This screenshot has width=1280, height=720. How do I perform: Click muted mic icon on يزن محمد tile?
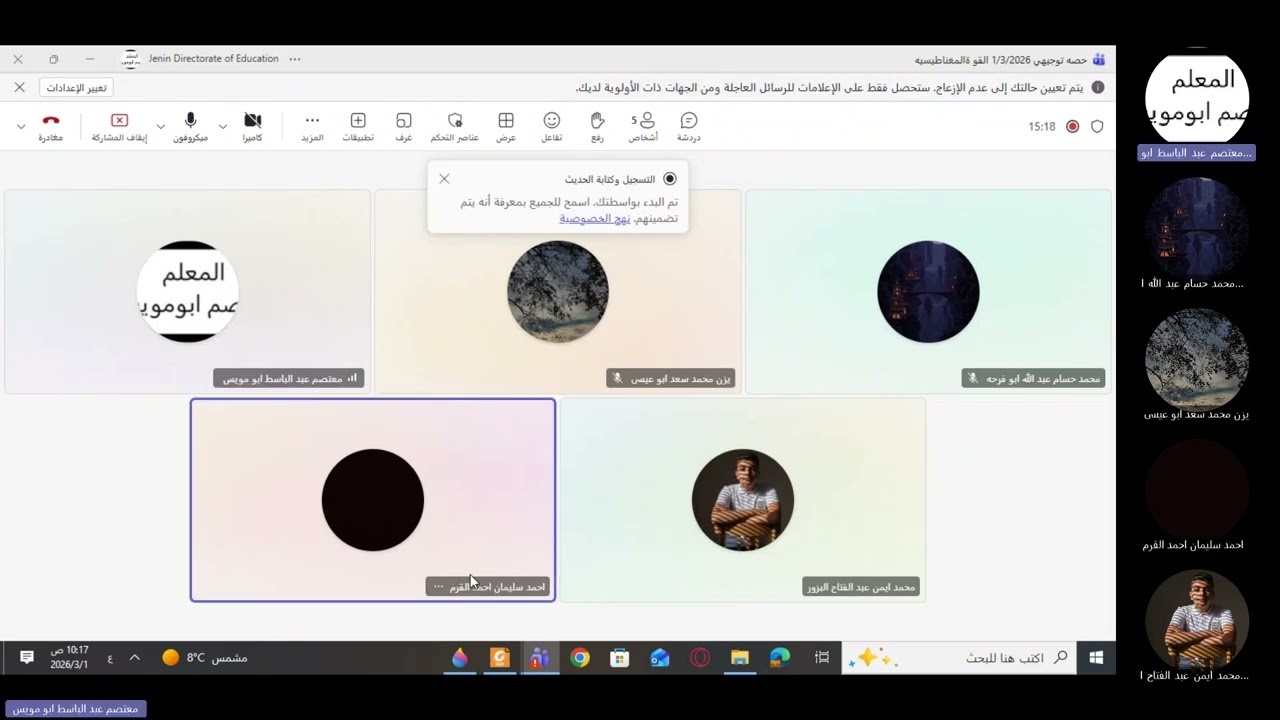[x=618, y=379]
